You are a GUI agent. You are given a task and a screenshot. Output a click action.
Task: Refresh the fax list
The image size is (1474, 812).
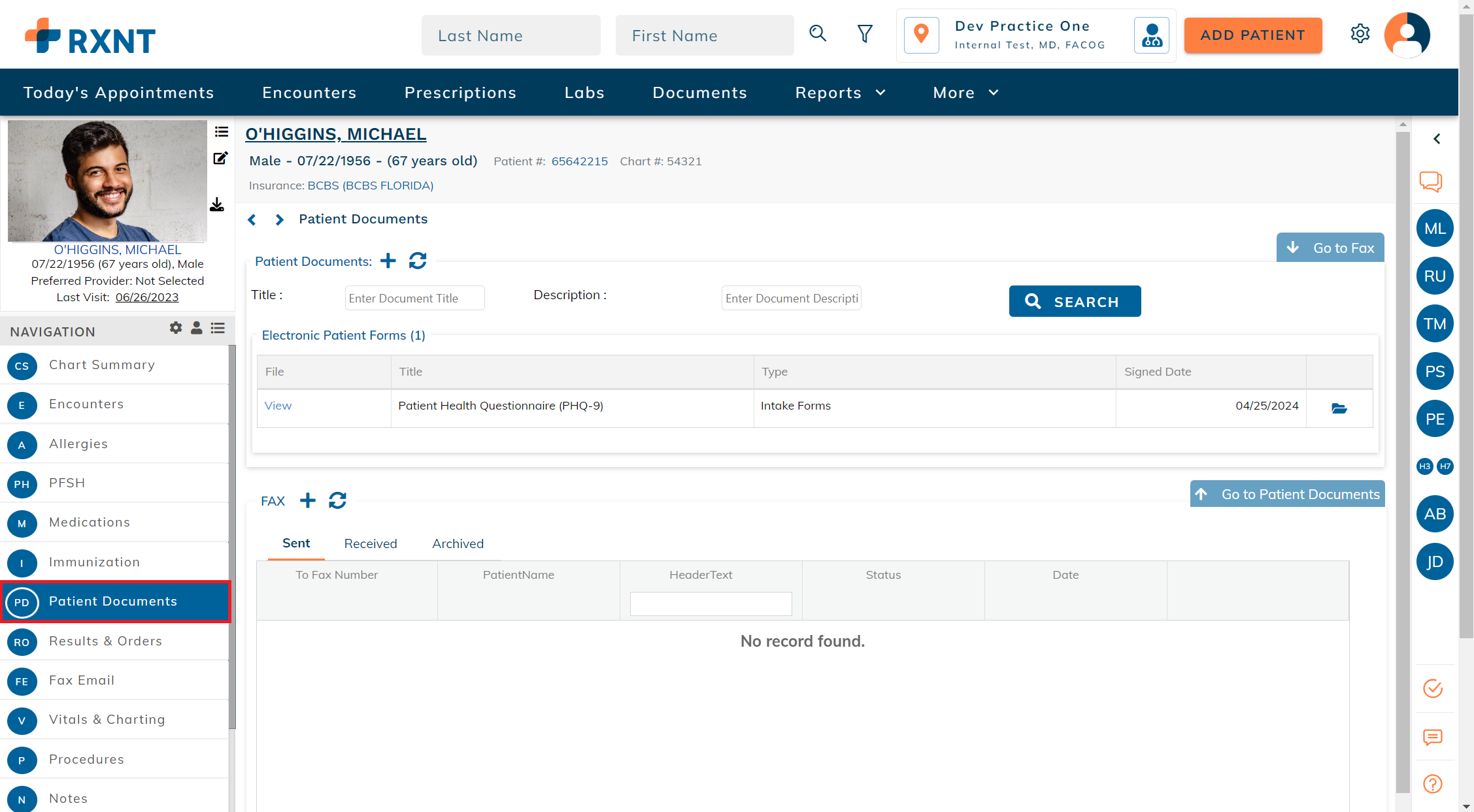click(x=337, y=500)
